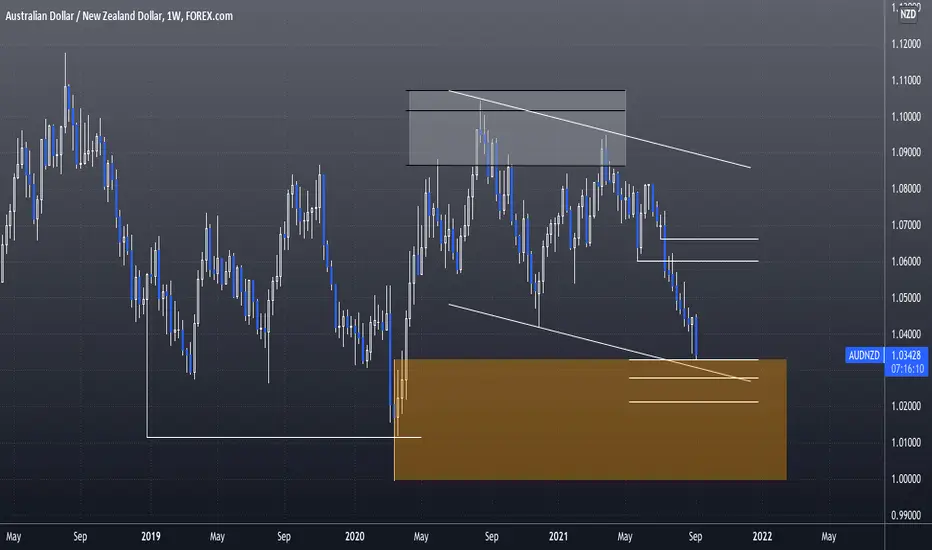Click the 1.02000 price axis label
The height and width of the screenshot is (550, 932).
[906, 406]
